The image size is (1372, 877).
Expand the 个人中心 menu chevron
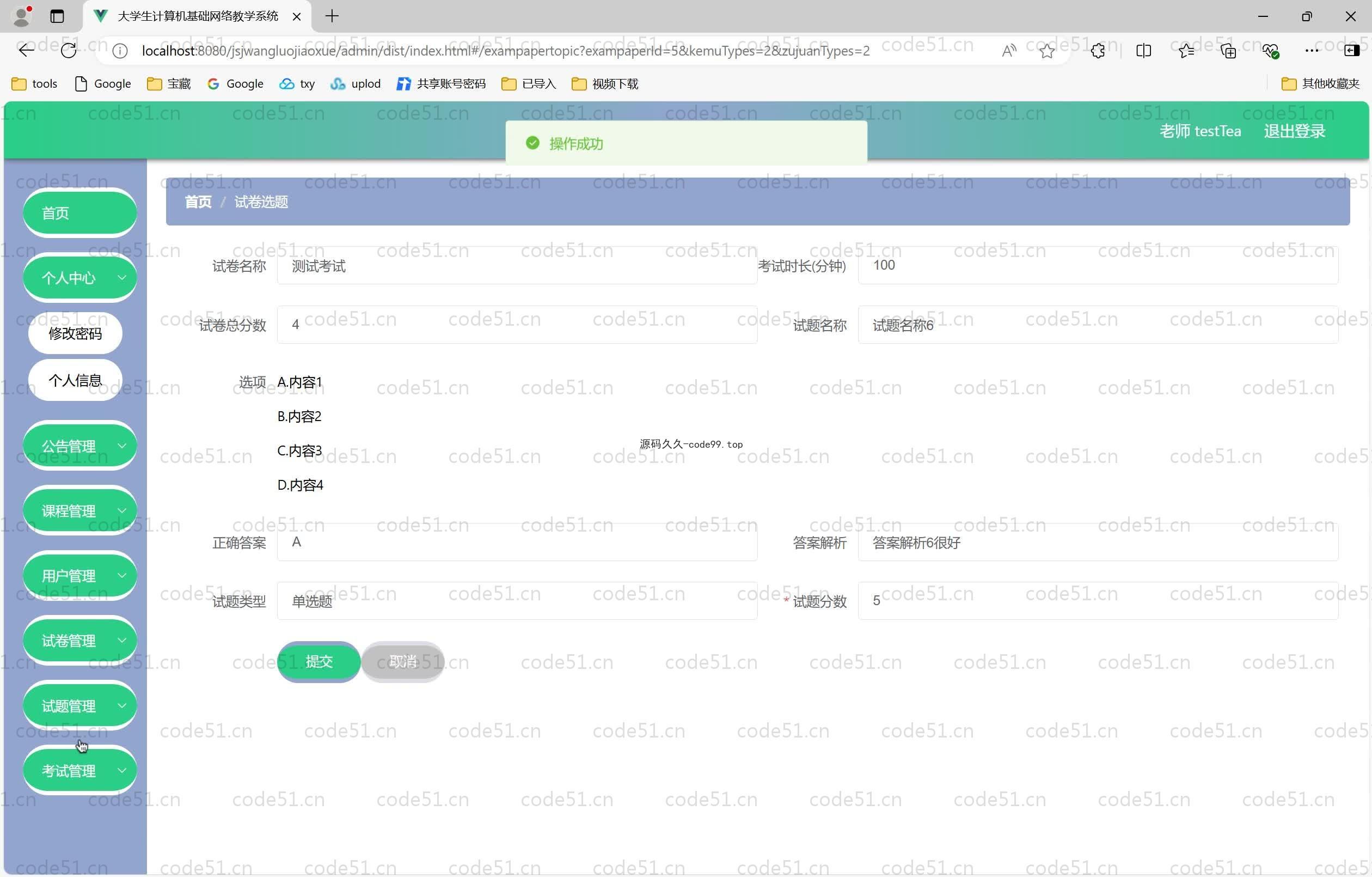[x=121, y=278]
